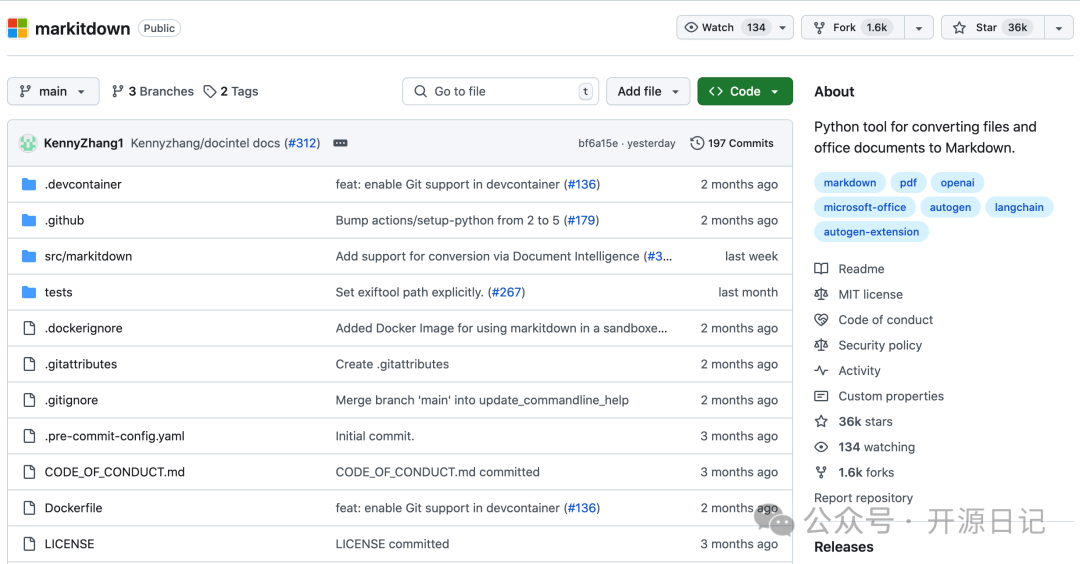This screenshot has width=1080, height=564.
Task: Click the Go to file search field
Action: tap(500, 92)
